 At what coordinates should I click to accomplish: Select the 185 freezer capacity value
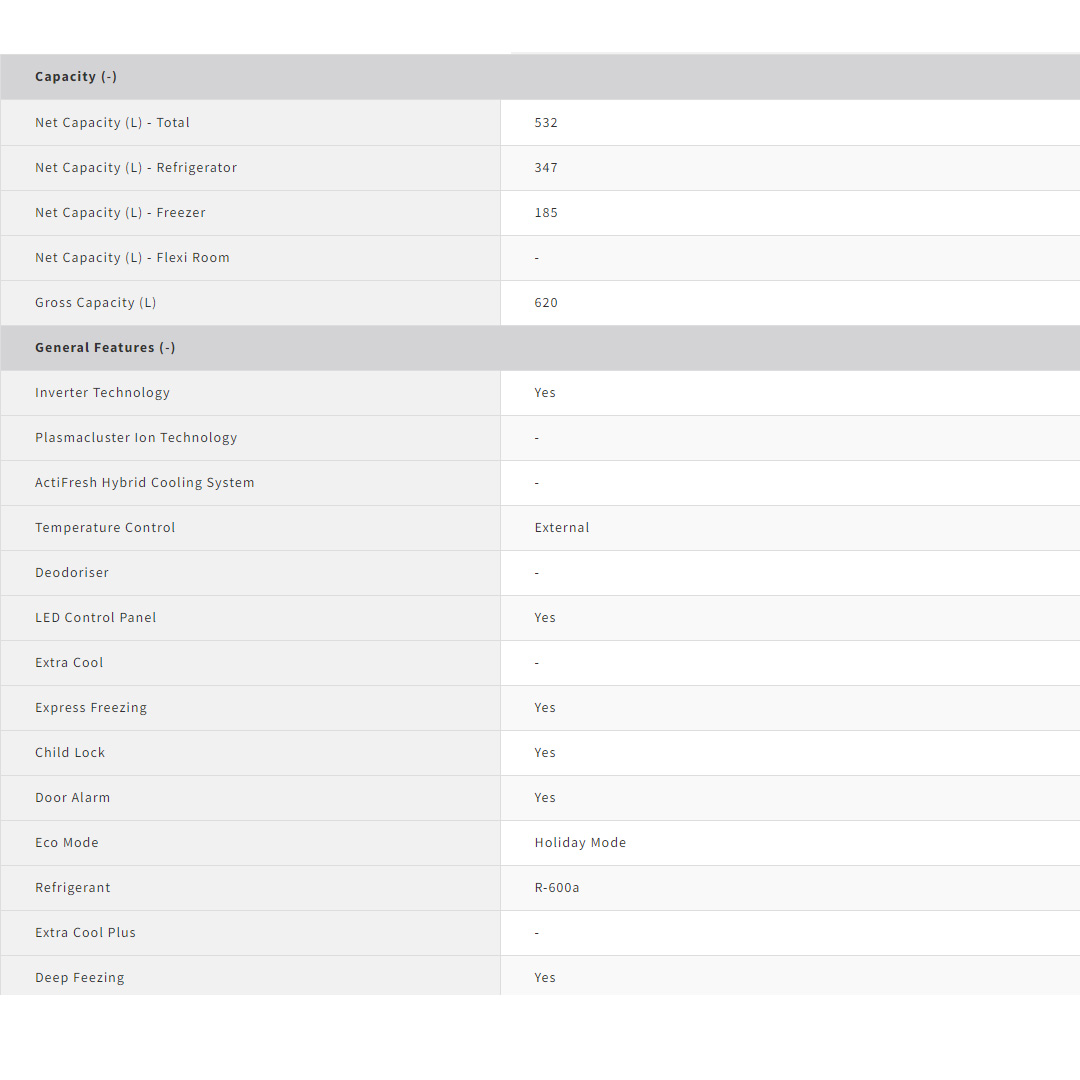tap(546, 213)
